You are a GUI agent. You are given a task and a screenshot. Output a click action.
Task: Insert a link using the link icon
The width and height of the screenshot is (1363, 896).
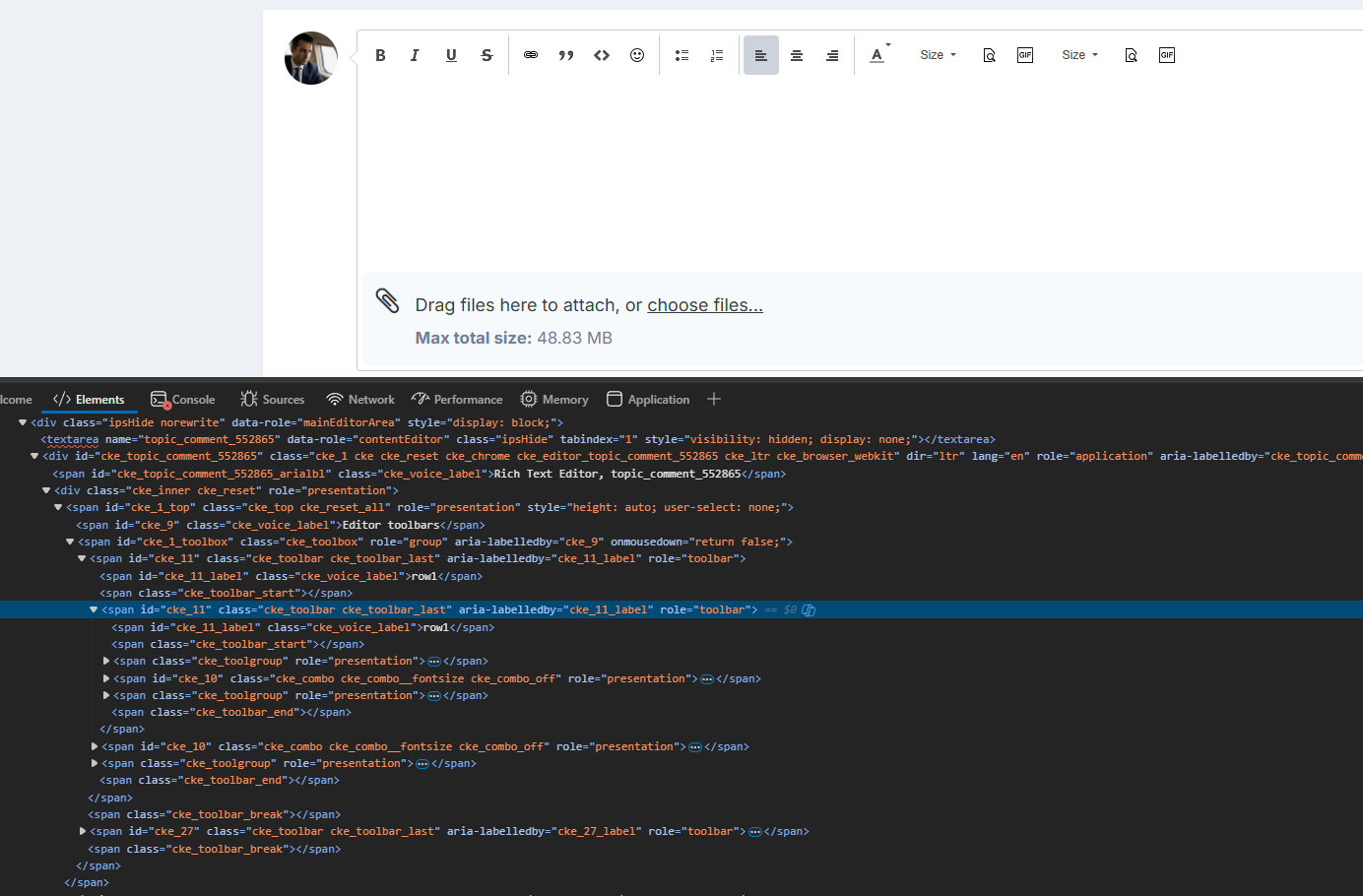(x=531, y=55)
